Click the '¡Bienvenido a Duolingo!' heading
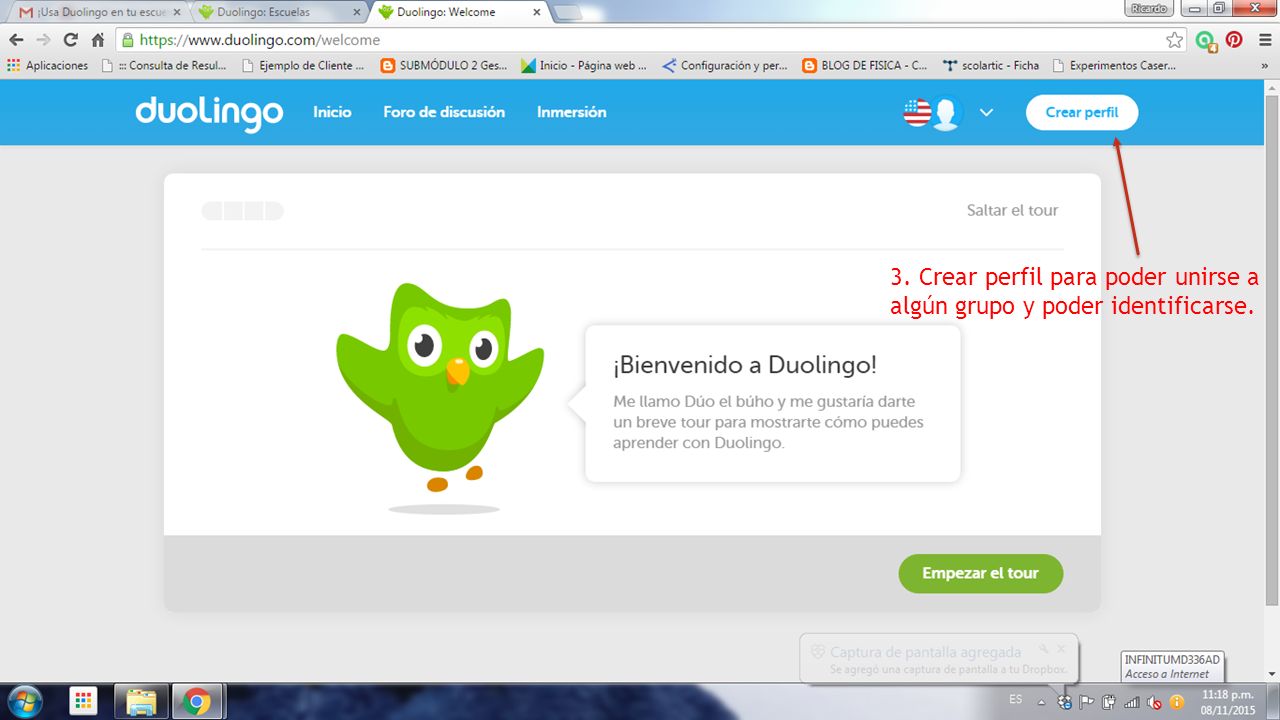 (744, 365)
